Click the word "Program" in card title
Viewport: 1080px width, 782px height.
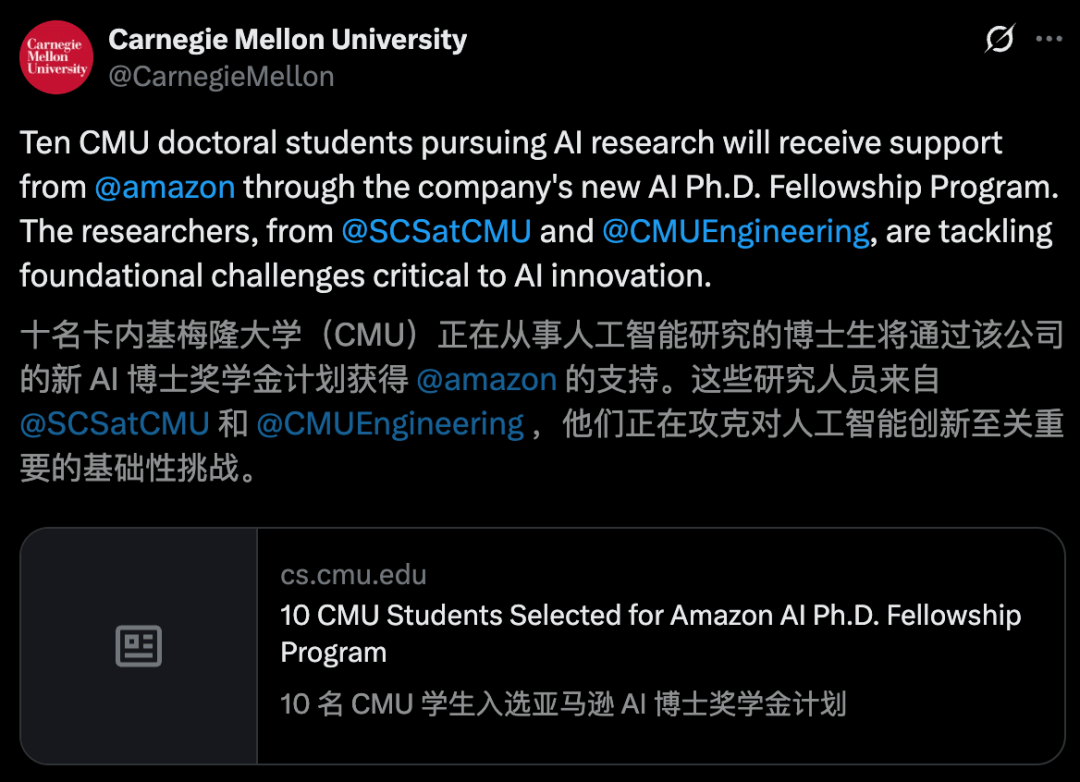point(333,653)
